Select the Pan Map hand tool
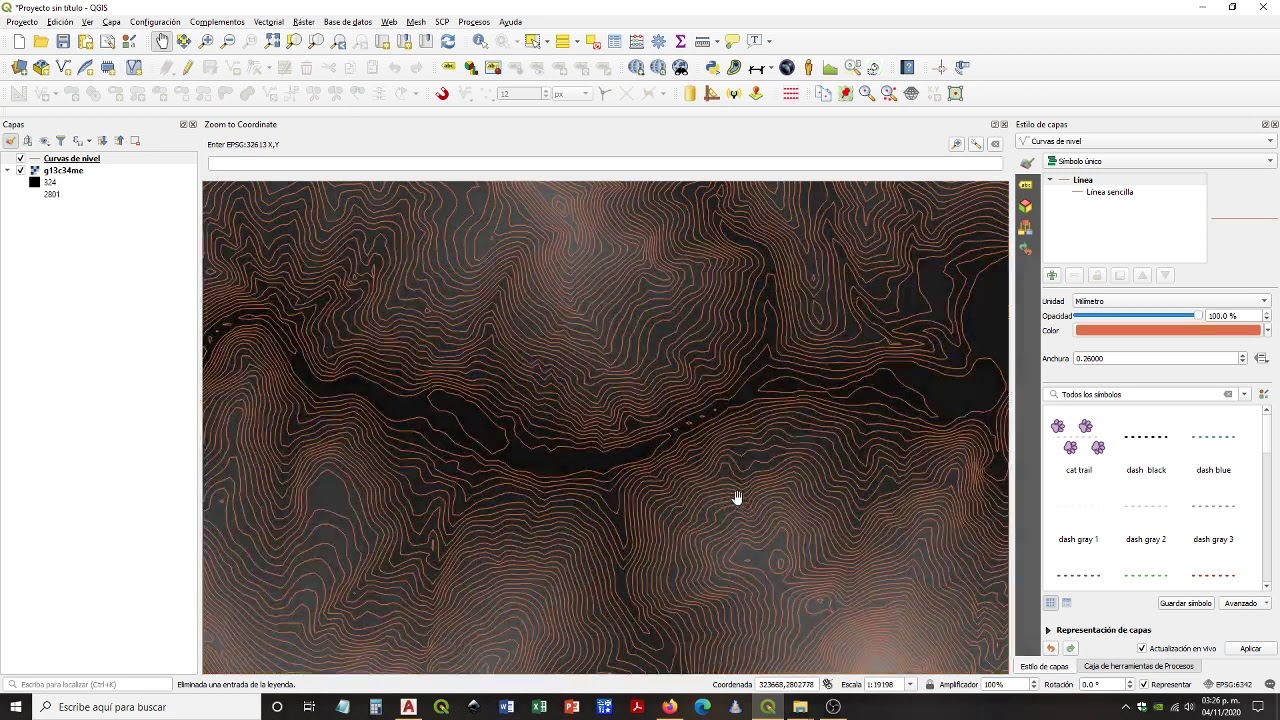Viewport: 1280px width, 720px height. click(162, 41)
